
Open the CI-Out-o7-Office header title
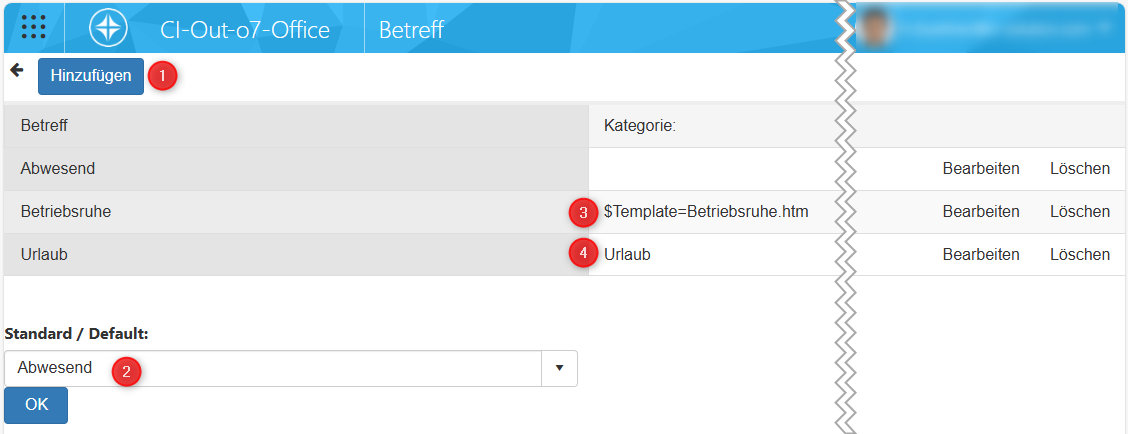(245, 30)
